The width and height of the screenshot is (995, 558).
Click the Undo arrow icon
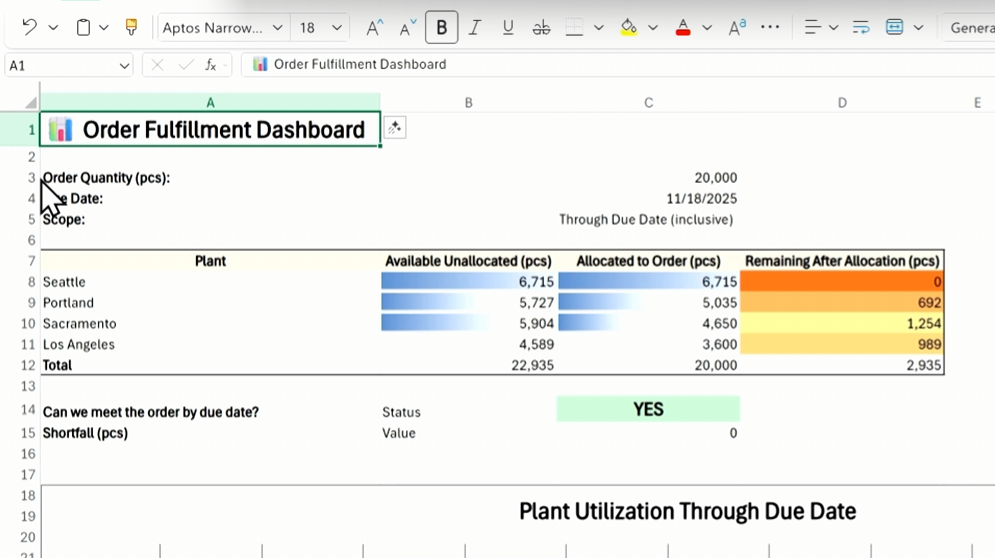click(29, 28)
